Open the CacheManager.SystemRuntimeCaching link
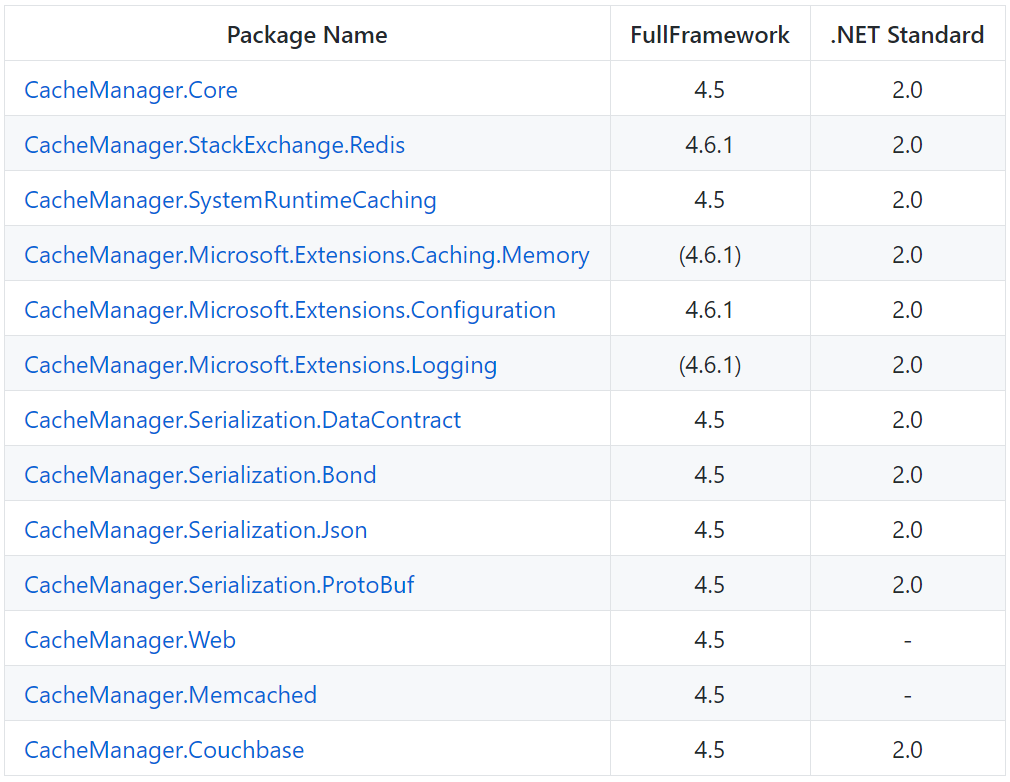1010x782 pixels. (x=230, y=200)
